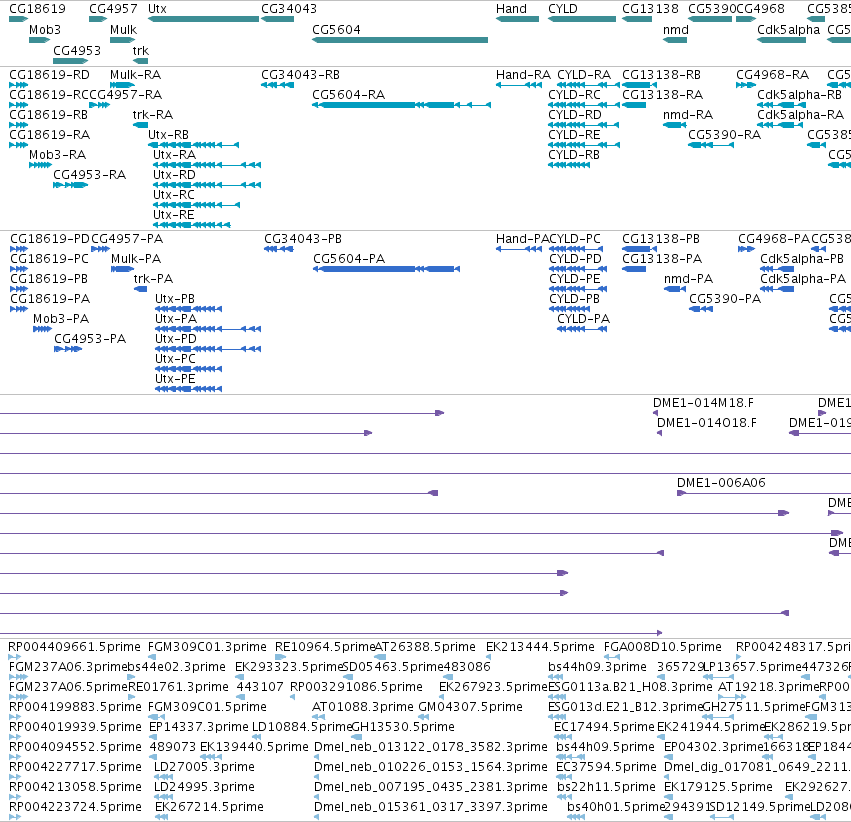Select the Mob3 gene label
The height and width of the screenshot is (822, 851).
point(45,30)
